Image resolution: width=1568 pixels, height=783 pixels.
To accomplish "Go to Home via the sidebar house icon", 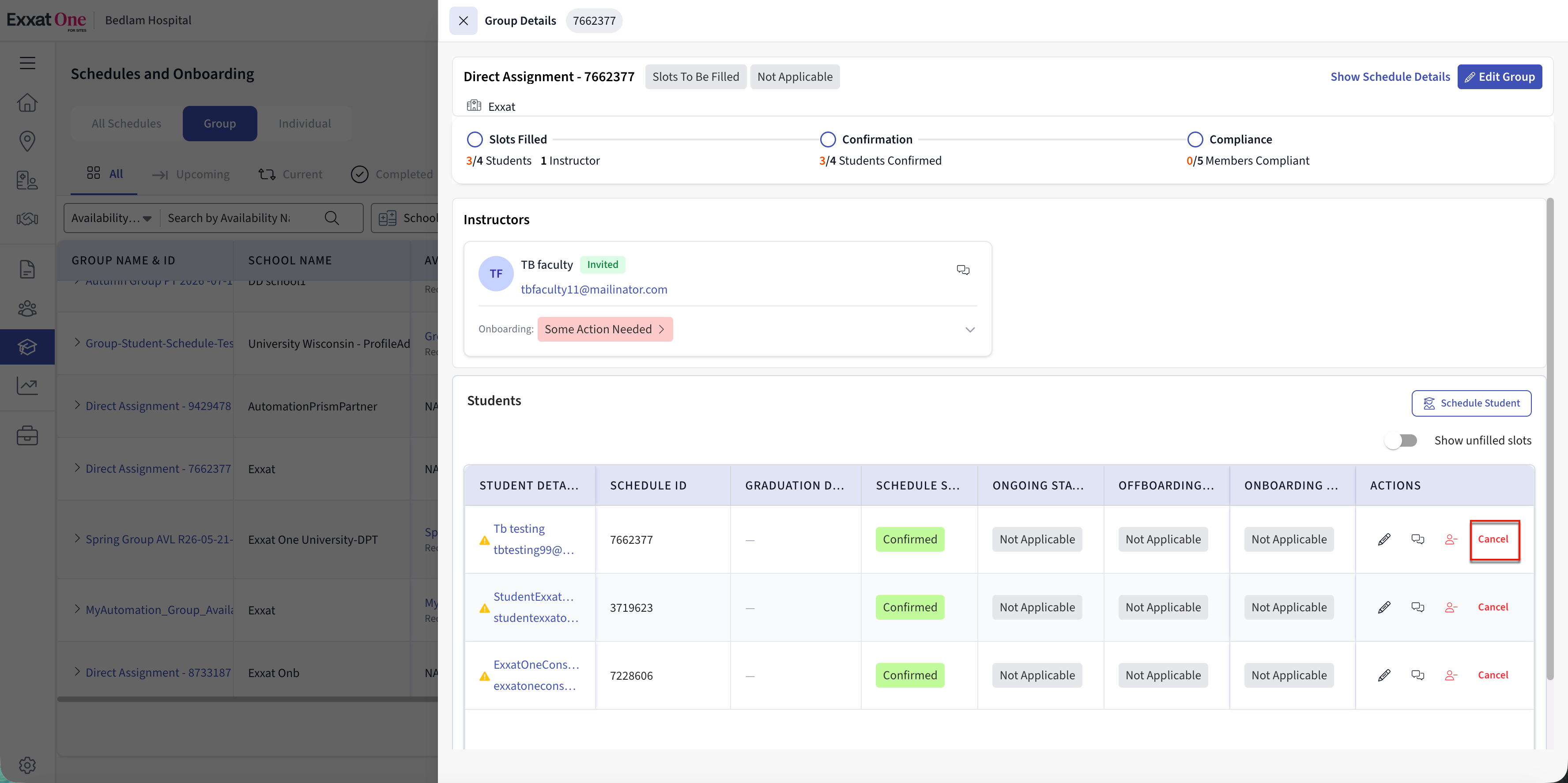I will tap(27, 102).
